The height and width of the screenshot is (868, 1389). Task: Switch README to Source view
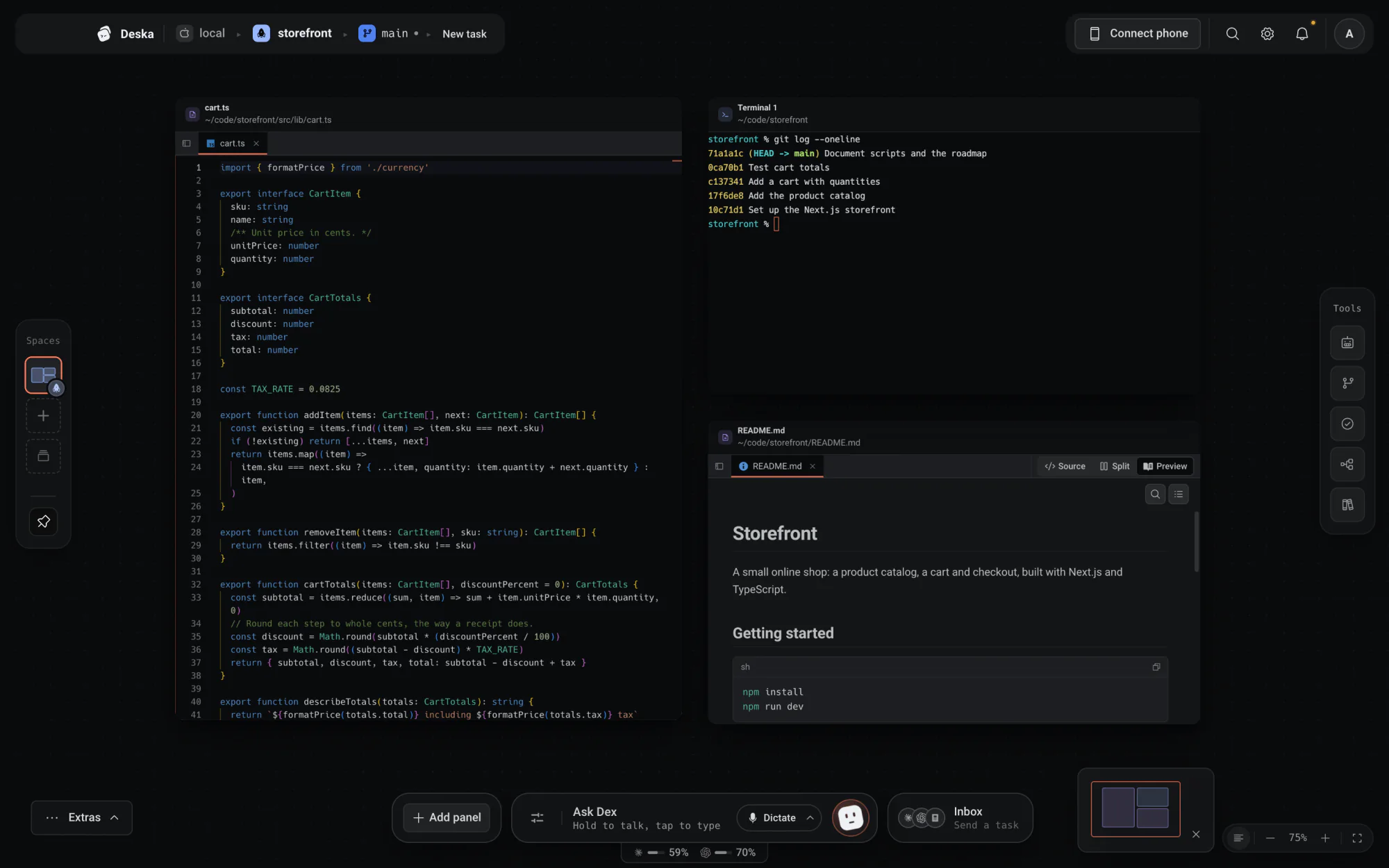[x=1065, y=467]
